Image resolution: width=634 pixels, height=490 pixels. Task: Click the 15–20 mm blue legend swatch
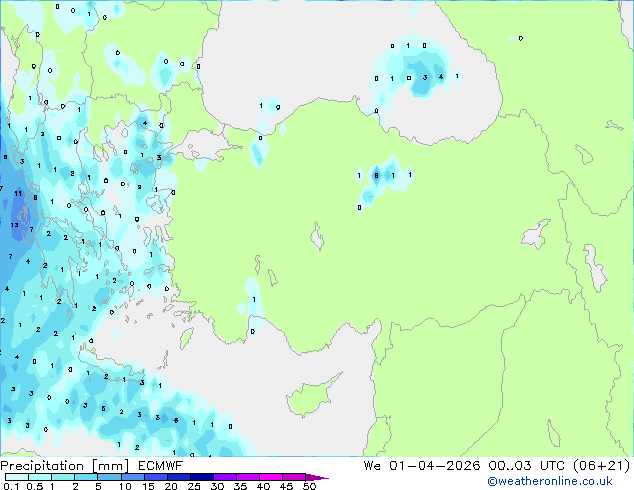tap(155, 477)
